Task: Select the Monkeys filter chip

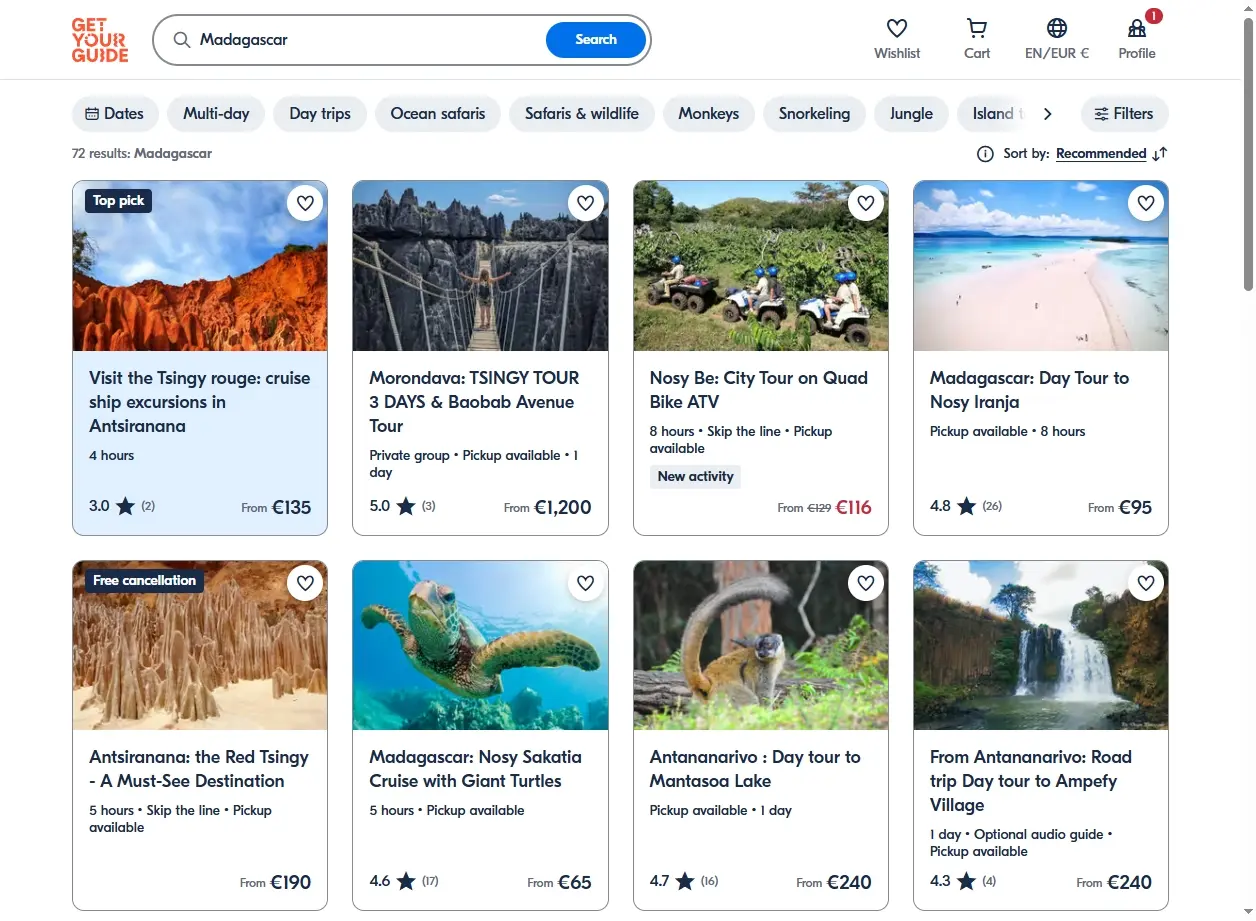Action: [708, 114]
